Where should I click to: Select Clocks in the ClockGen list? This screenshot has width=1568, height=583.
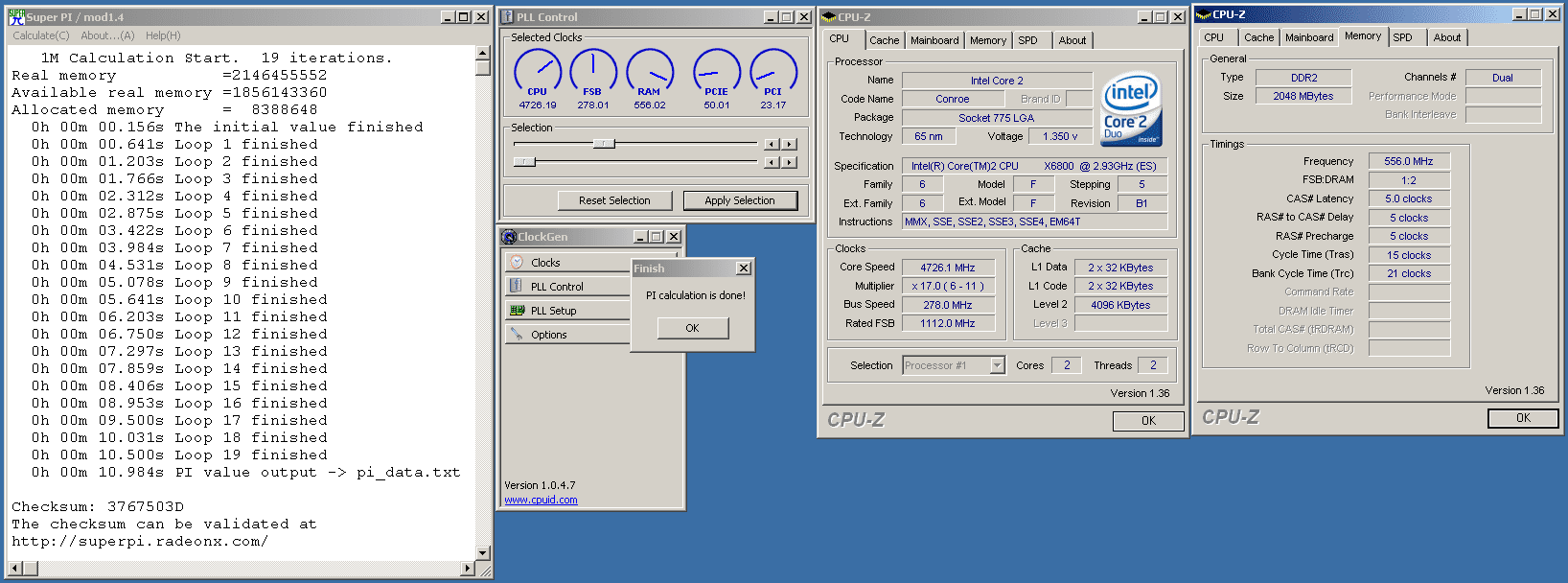pos(566,262)
